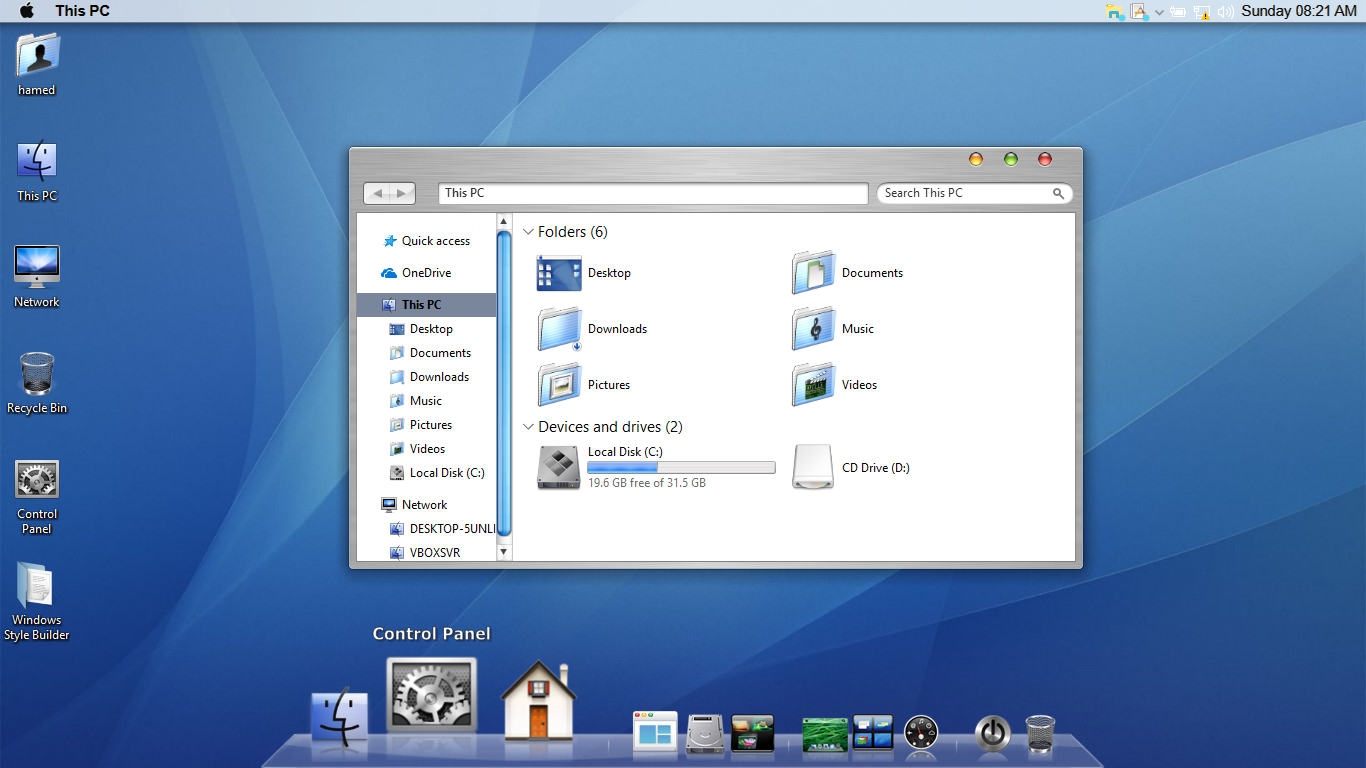Click the sidebar scroll down arrow

click(504, 551)
